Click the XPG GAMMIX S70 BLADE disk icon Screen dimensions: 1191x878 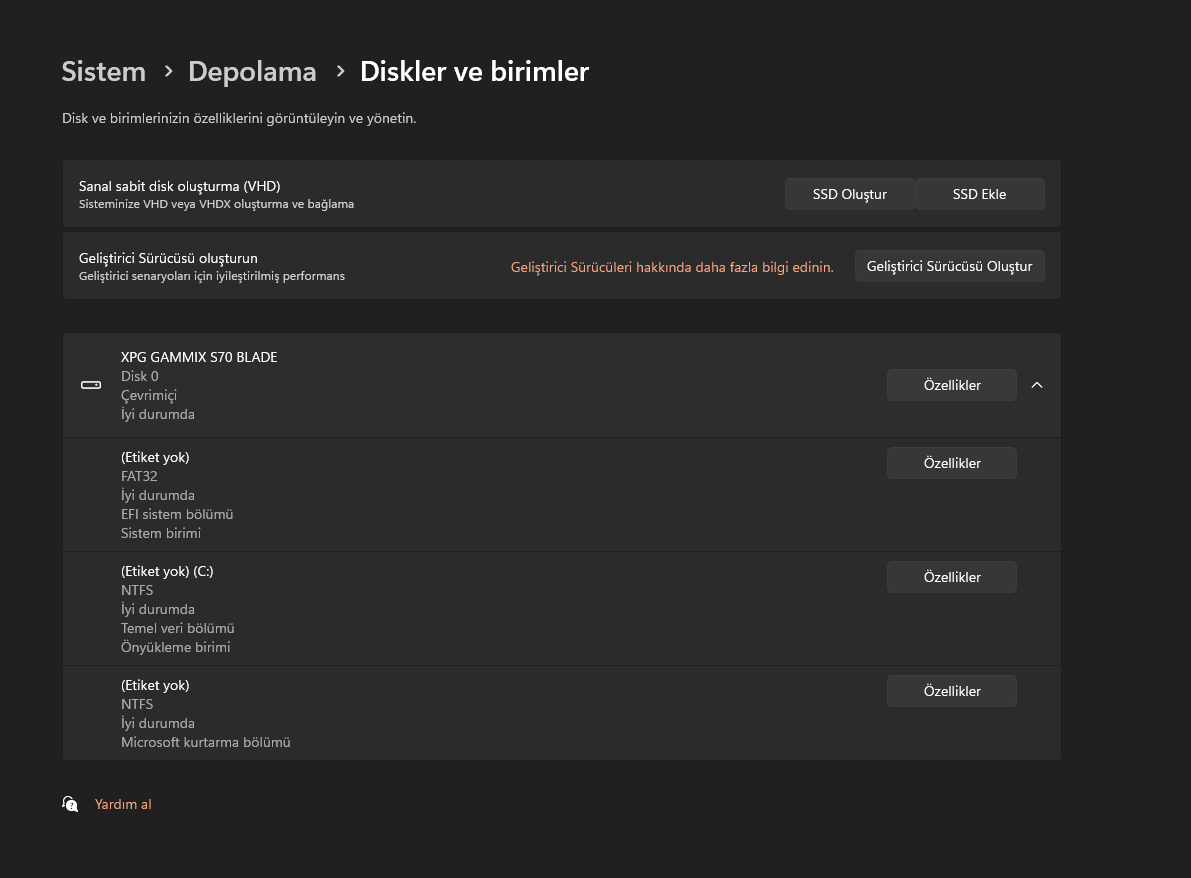coord(91,385)
